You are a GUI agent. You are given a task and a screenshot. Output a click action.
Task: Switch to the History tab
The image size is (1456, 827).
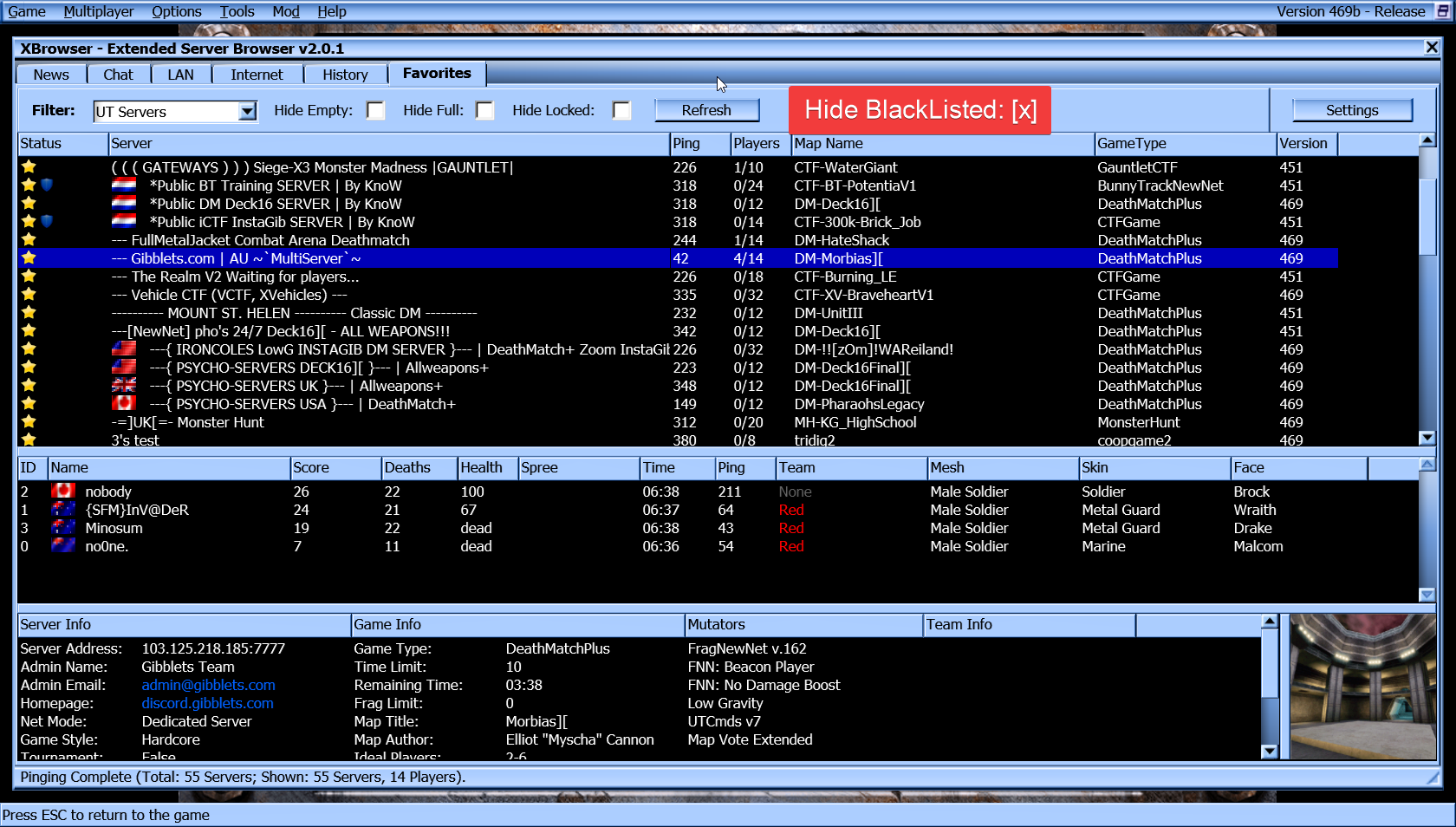(345, 75)
